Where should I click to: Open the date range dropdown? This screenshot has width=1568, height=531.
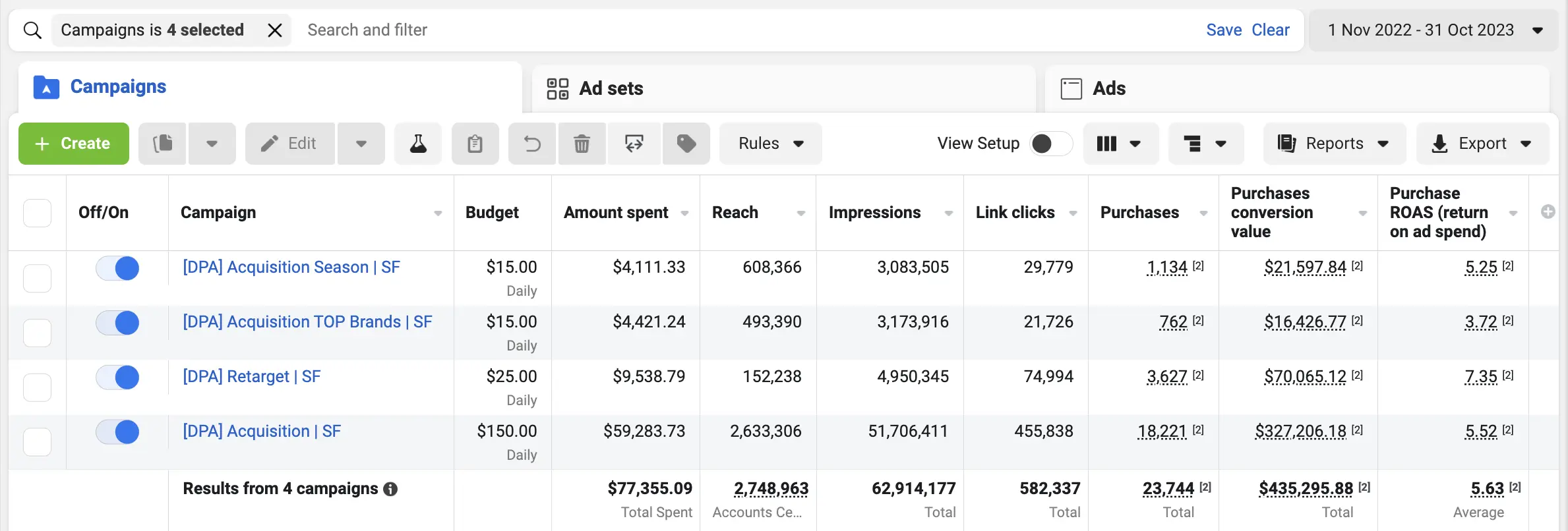click(1434, 30)
